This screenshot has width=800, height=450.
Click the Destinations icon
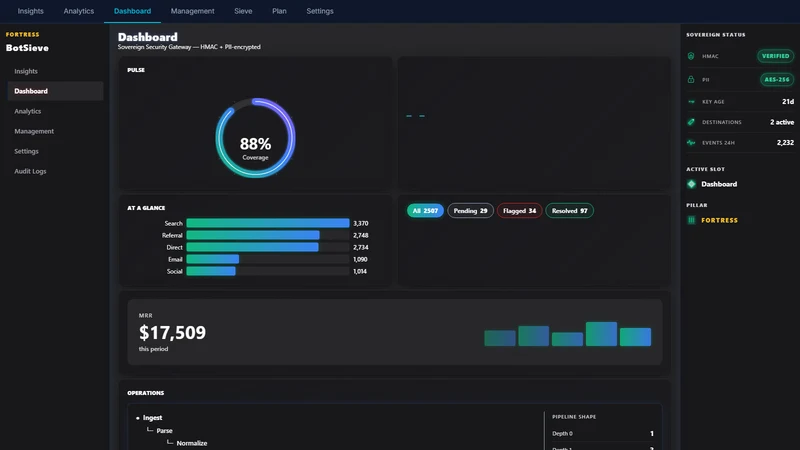[691, 122]
